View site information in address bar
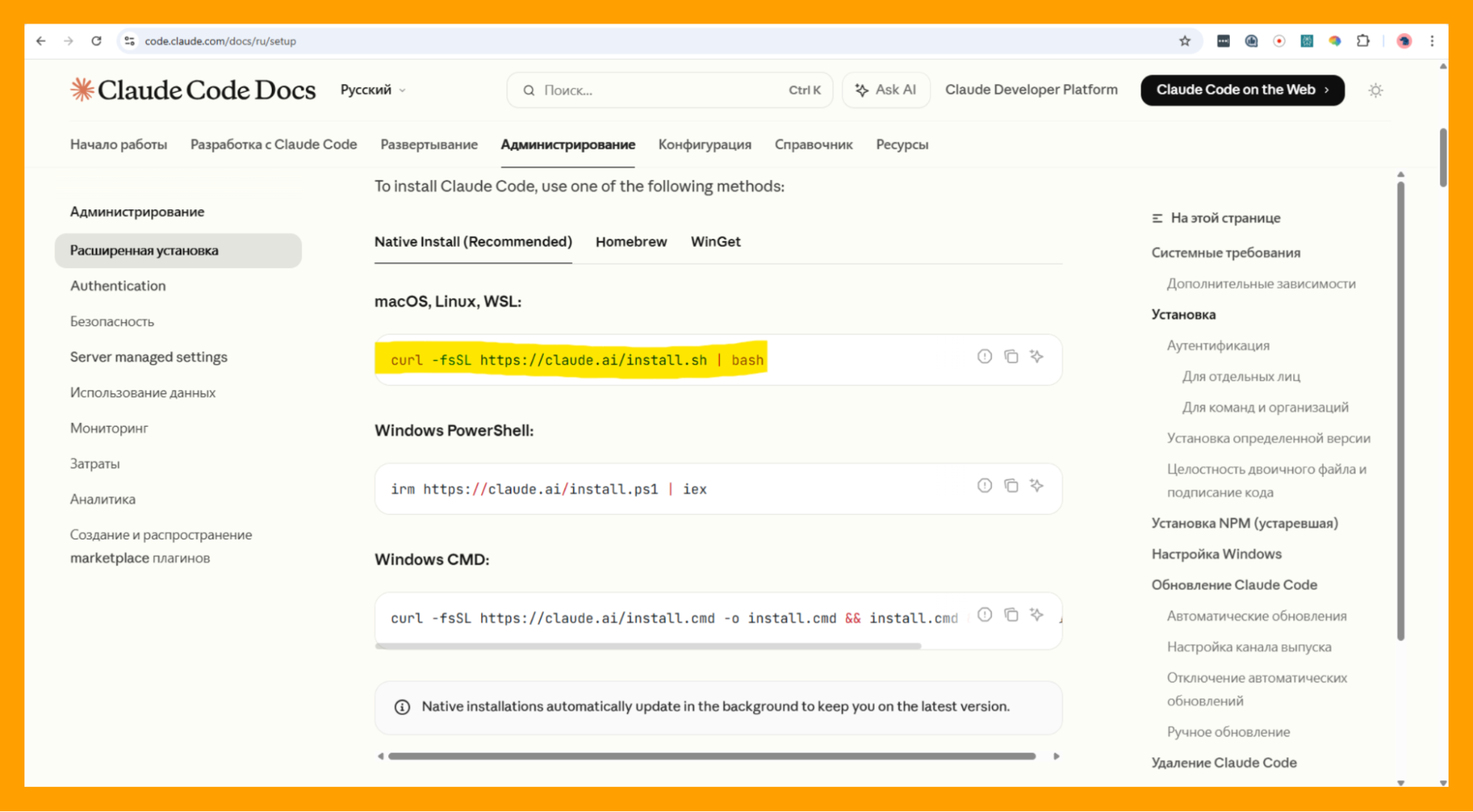 click(x=130, y=41)
